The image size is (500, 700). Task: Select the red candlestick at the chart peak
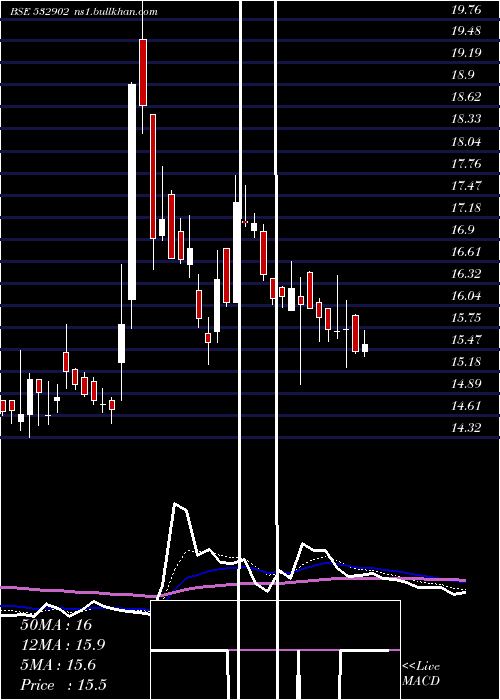click(x=143, y=72)
